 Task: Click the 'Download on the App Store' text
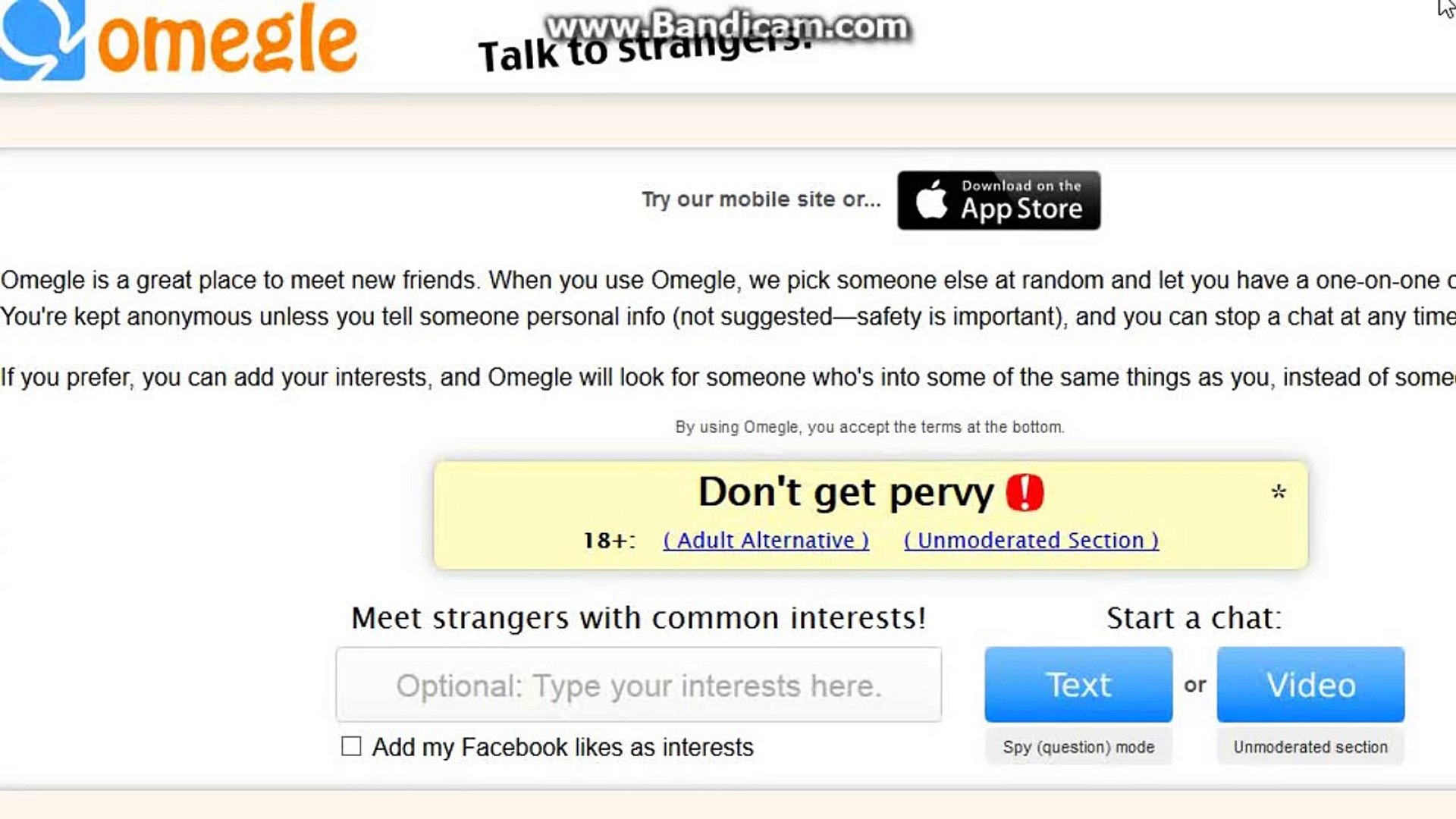pyautogui.click(x=1021, y=201)
